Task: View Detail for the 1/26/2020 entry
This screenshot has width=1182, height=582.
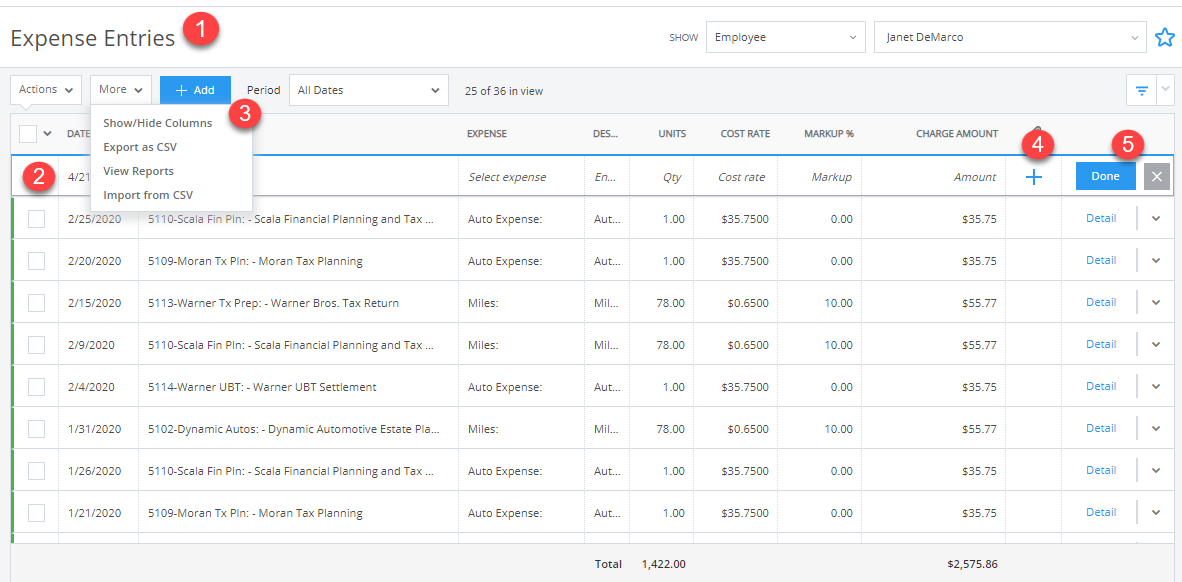Action: [1101, 470]
